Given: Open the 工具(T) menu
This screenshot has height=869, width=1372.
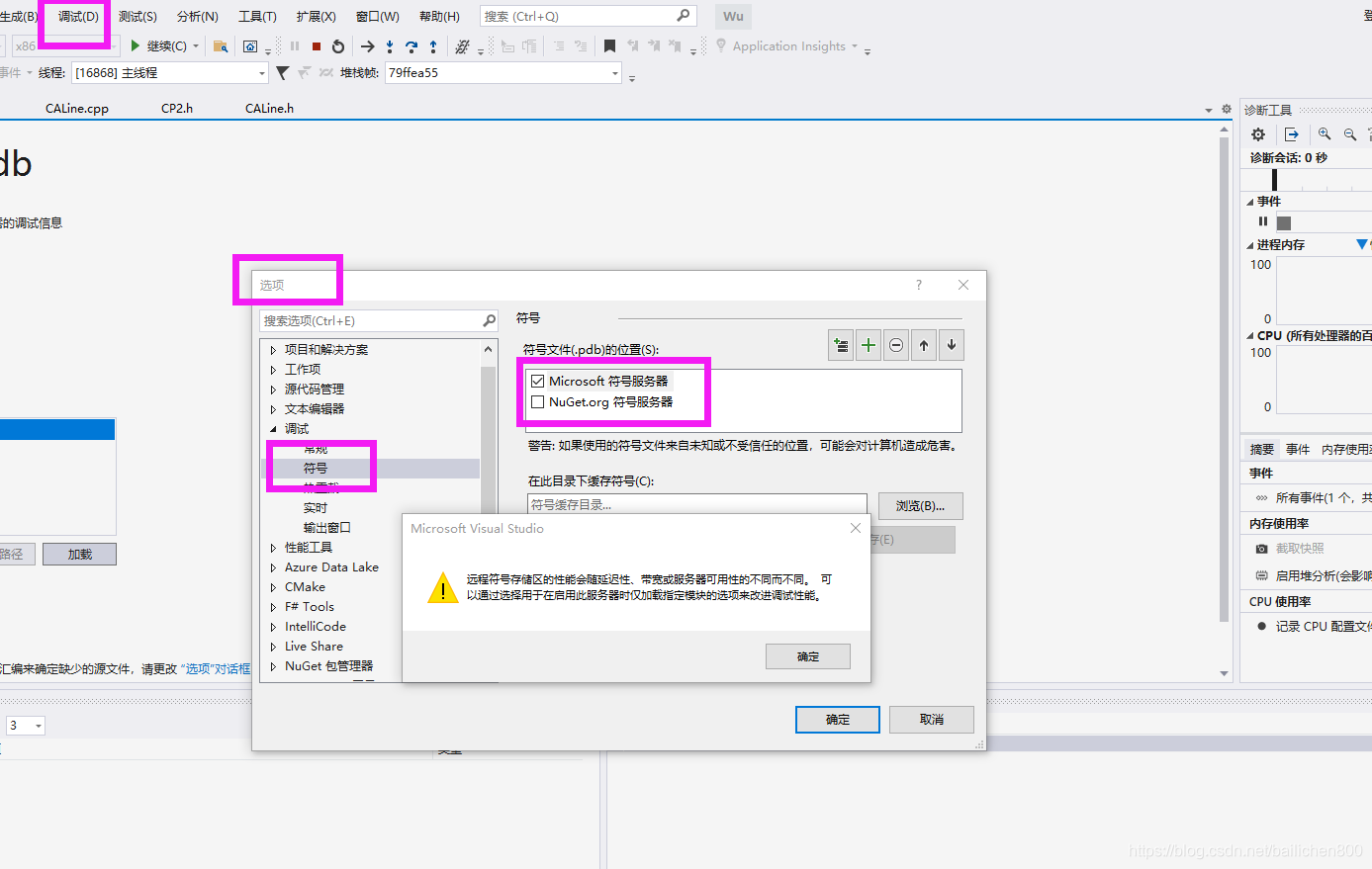Looking at the screenshot, I should [x=257, y=16].
